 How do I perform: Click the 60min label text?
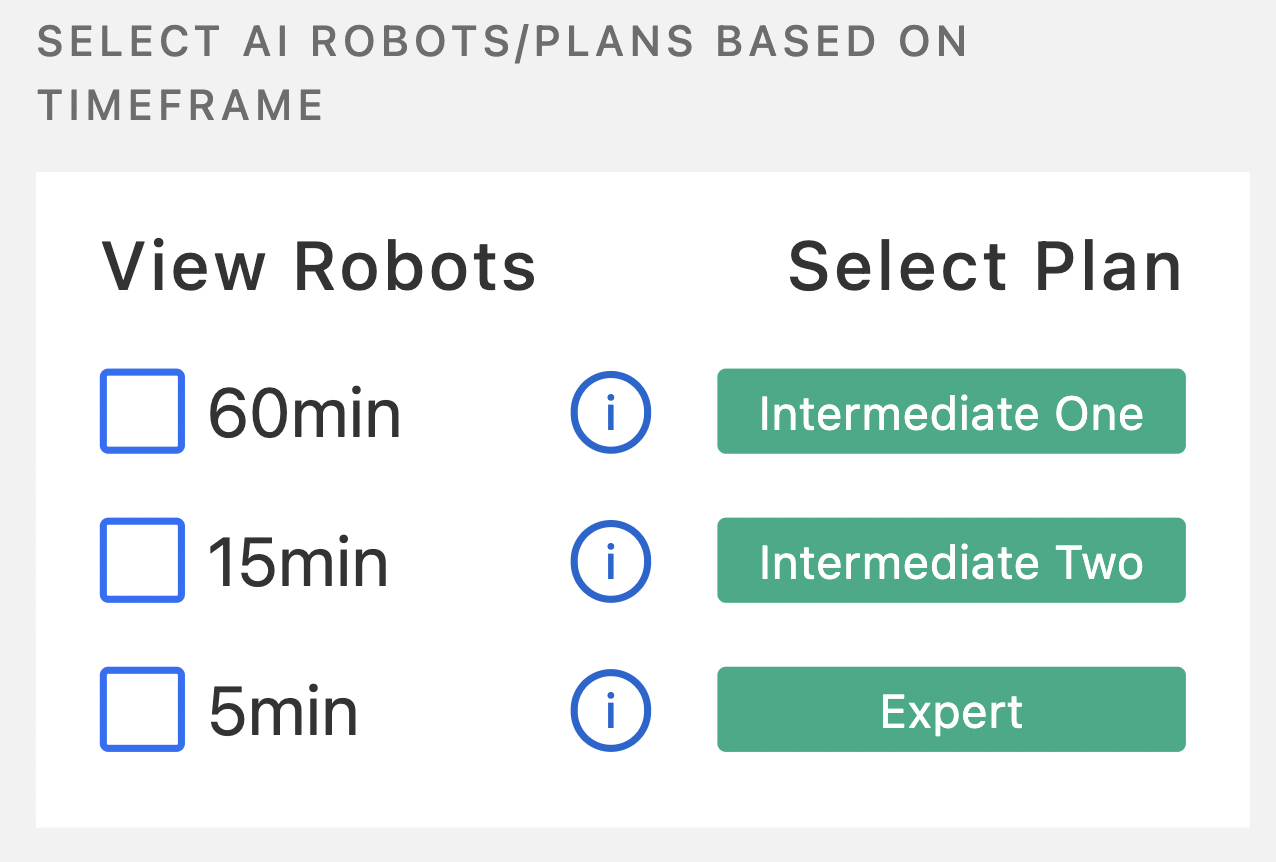(304, 413)
